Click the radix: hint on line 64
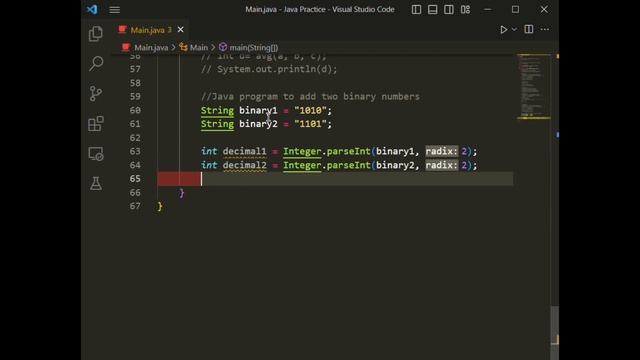The height and width of the screenshot is (360, 640). click(x=442, y=165)
